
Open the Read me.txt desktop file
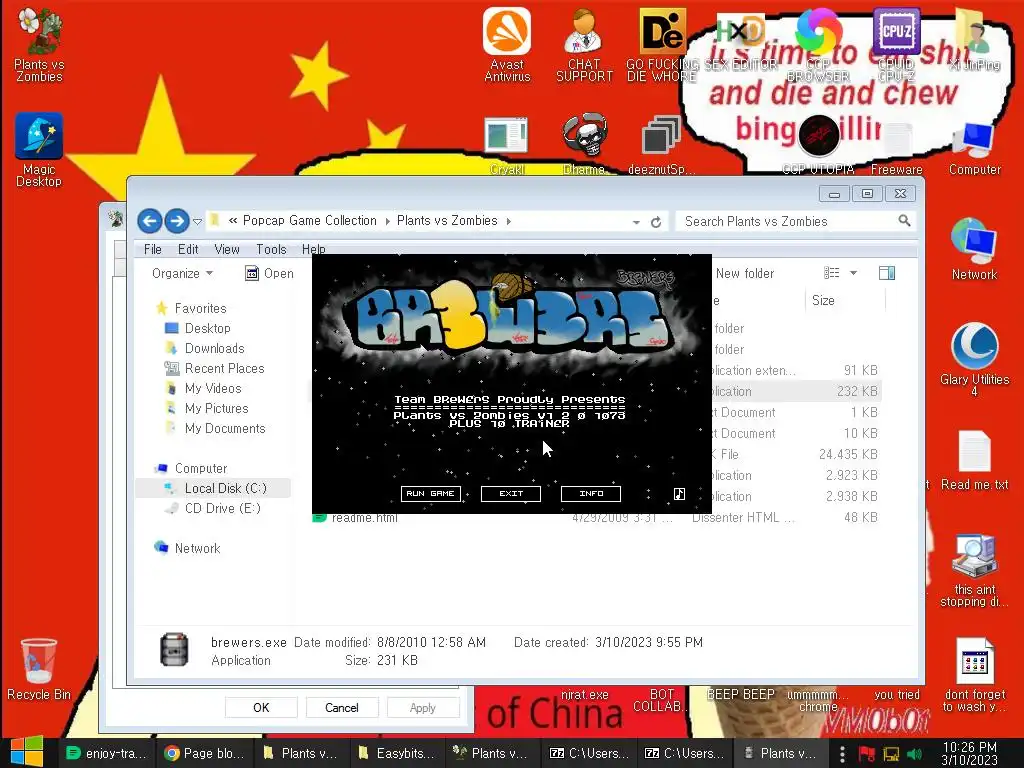[974, 460]
